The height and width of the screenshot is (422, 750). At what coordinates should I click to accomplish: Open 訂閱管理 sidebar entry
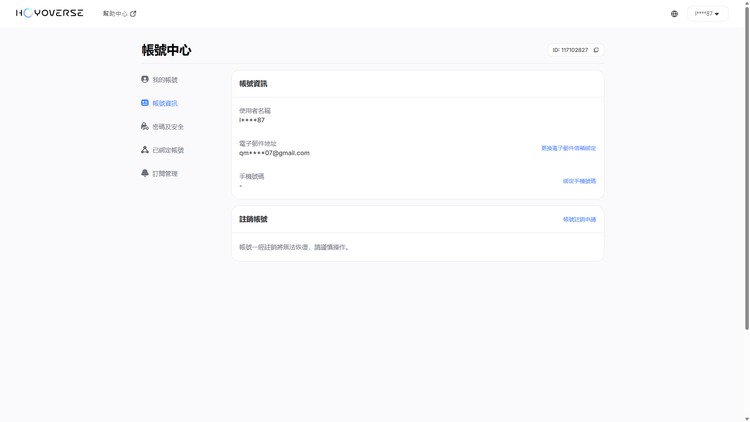pyautogui.click(x=165, y=174)
